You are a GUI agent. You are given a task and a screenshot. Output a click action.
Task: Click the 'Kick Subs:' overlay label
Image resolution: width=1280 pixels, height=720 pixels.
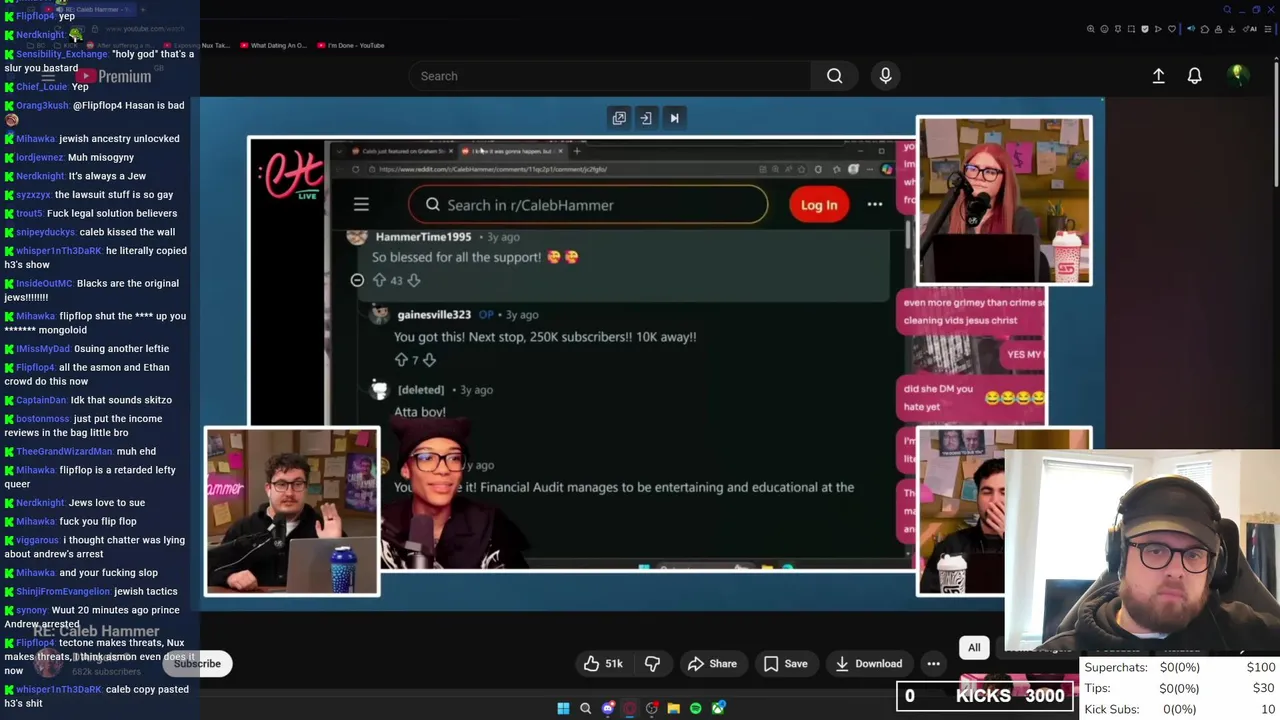pos(1110,709)
